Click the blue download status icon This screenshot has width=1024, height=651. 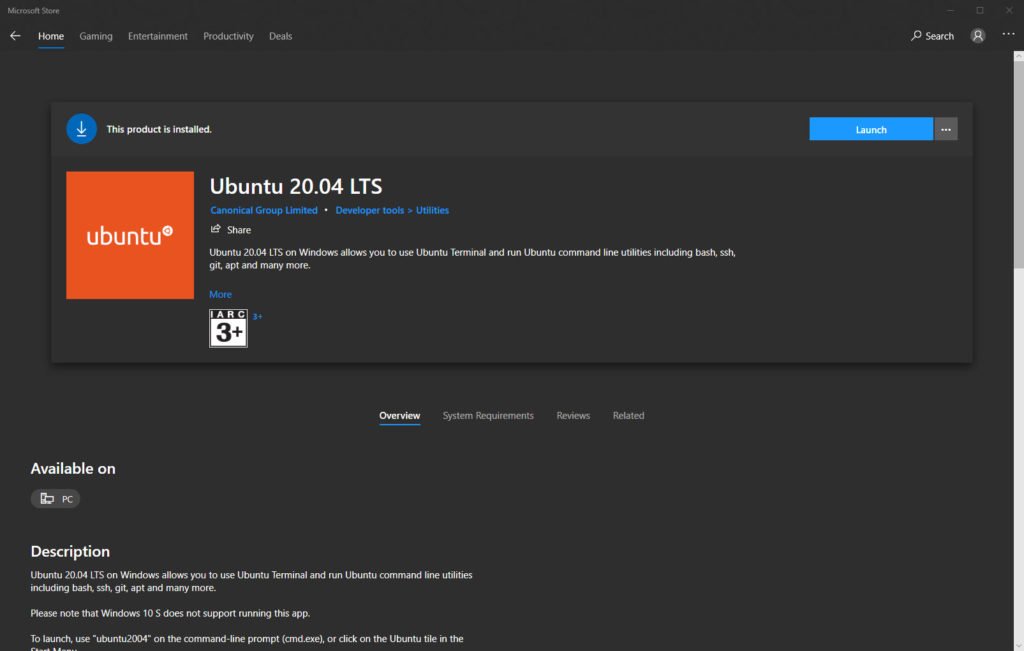pos(82,129)
